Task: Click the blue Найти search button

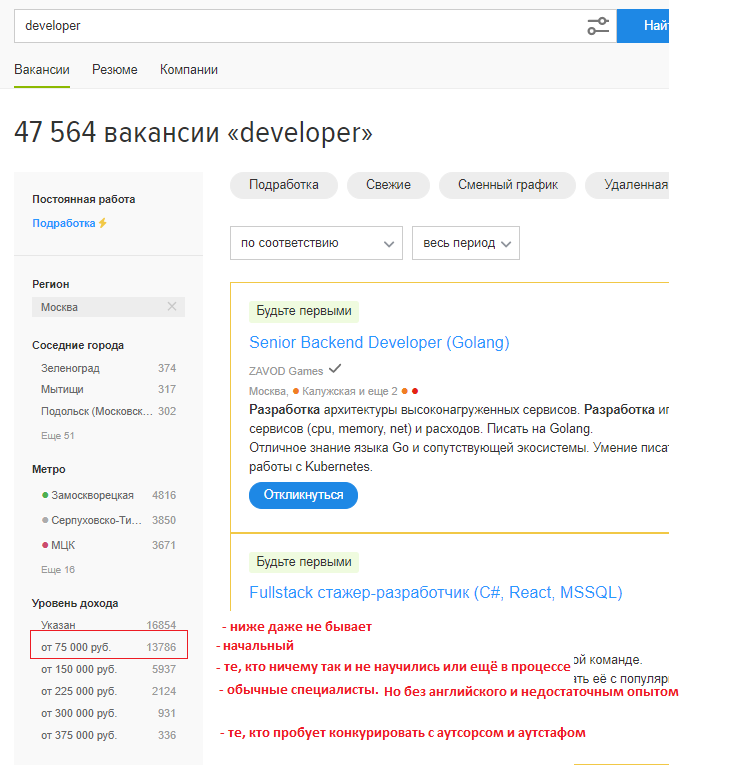Action: pyautogui.click(x=642, y=26)
